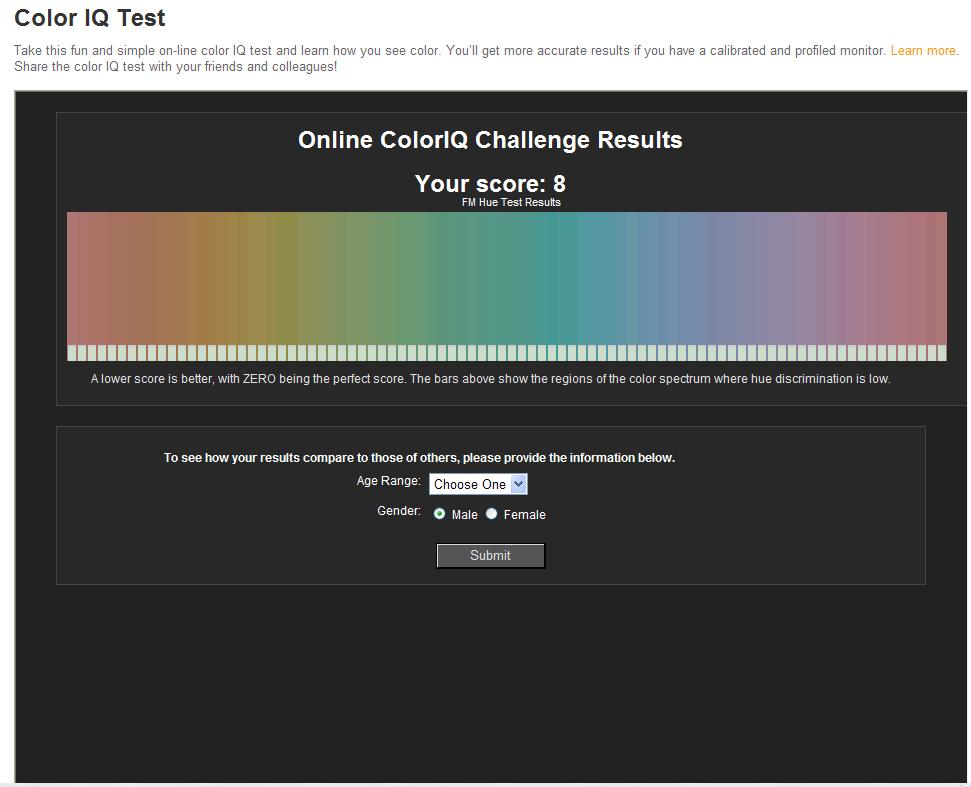
Task: Submit the age and gender form
Action: 490,555
